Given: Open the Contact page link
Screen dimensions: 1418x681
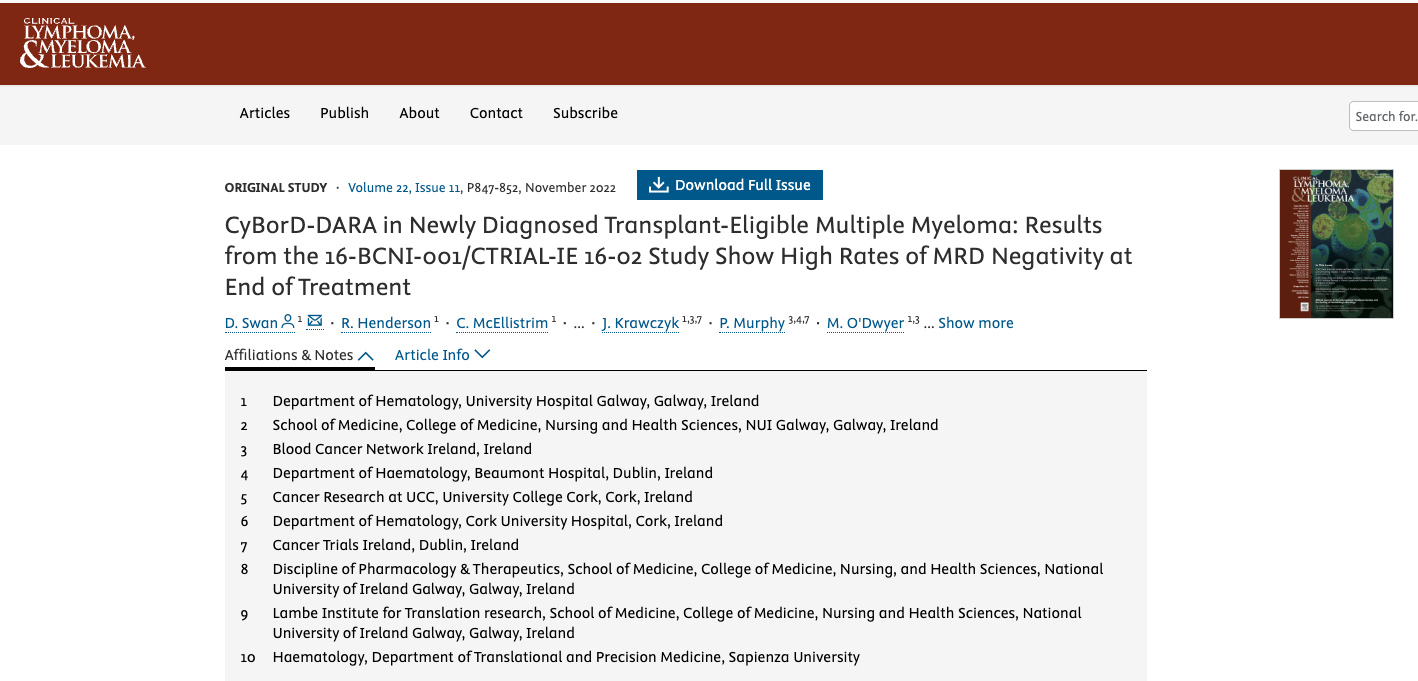Looking at the screenshot, I should 497,113.
